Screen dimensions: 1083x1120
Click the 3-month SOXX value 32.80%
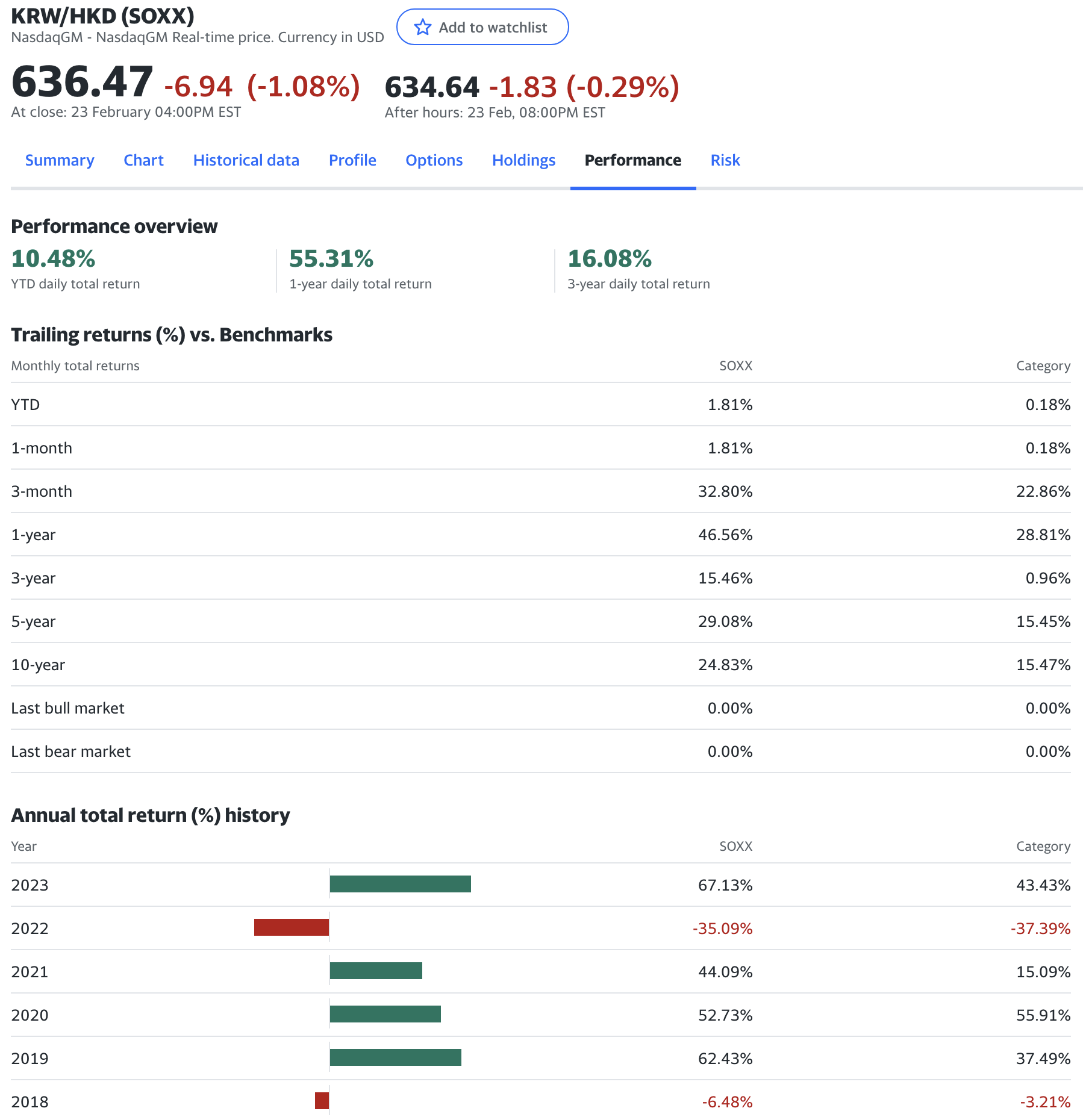coord(725,491)
